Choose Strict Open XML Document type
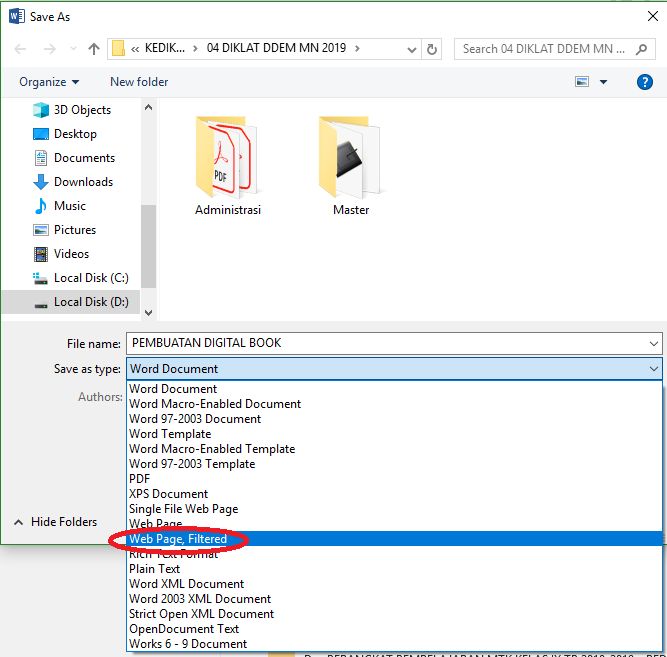Image resolution: width=667 pixels, height=657 pixels. [x=394, y=614]
